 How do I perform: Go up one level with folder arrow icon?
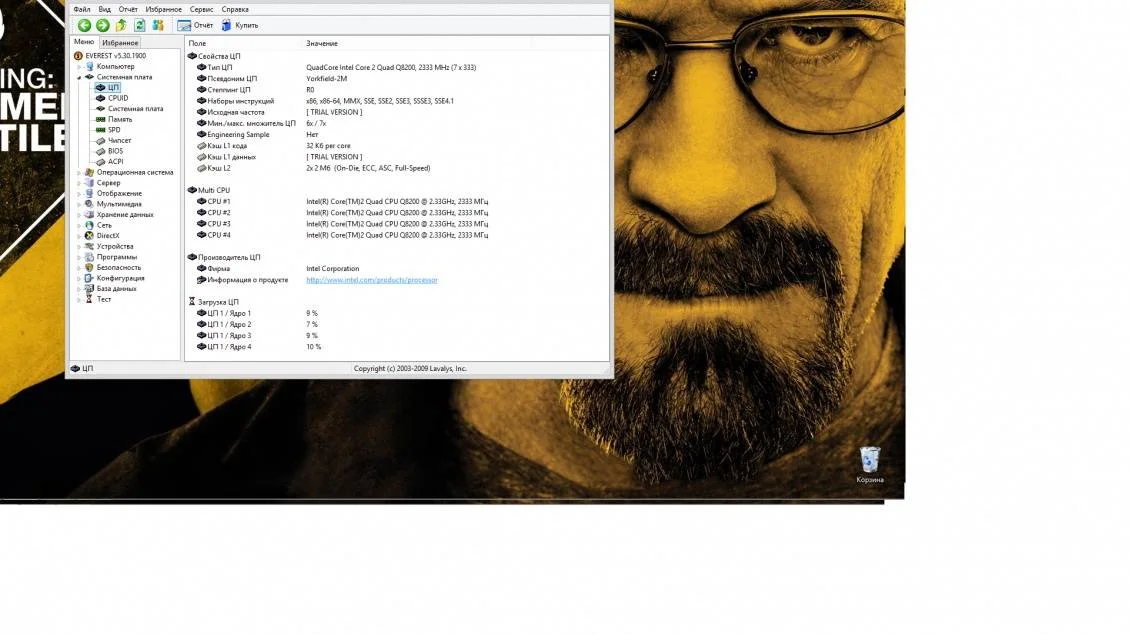click(x=121, y=25)
